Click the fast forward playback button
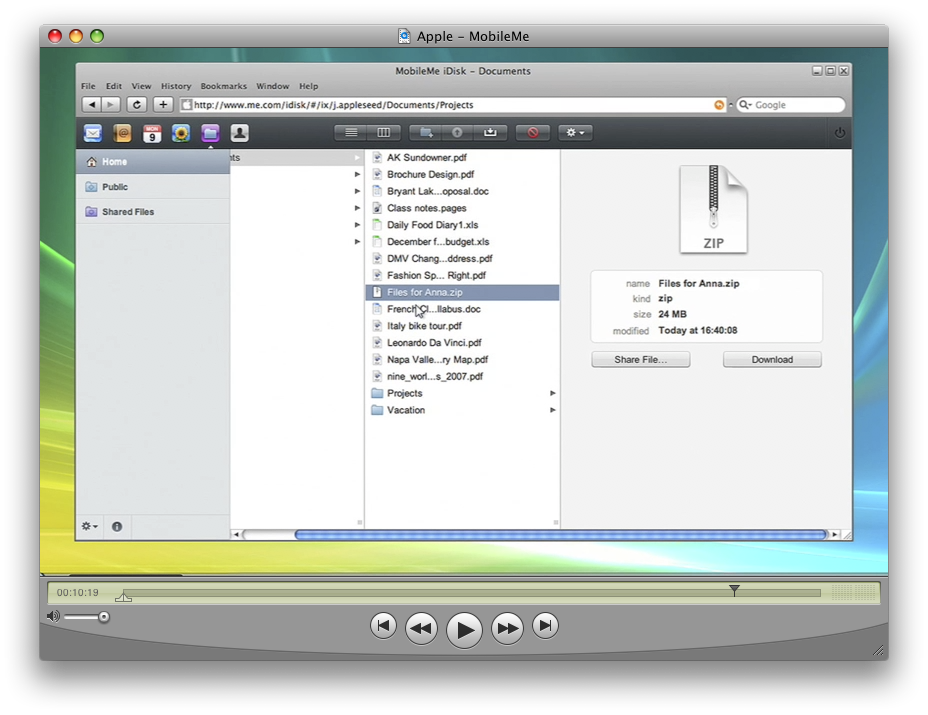Viewport: 928px width, 715px height. tap(507, 628)
